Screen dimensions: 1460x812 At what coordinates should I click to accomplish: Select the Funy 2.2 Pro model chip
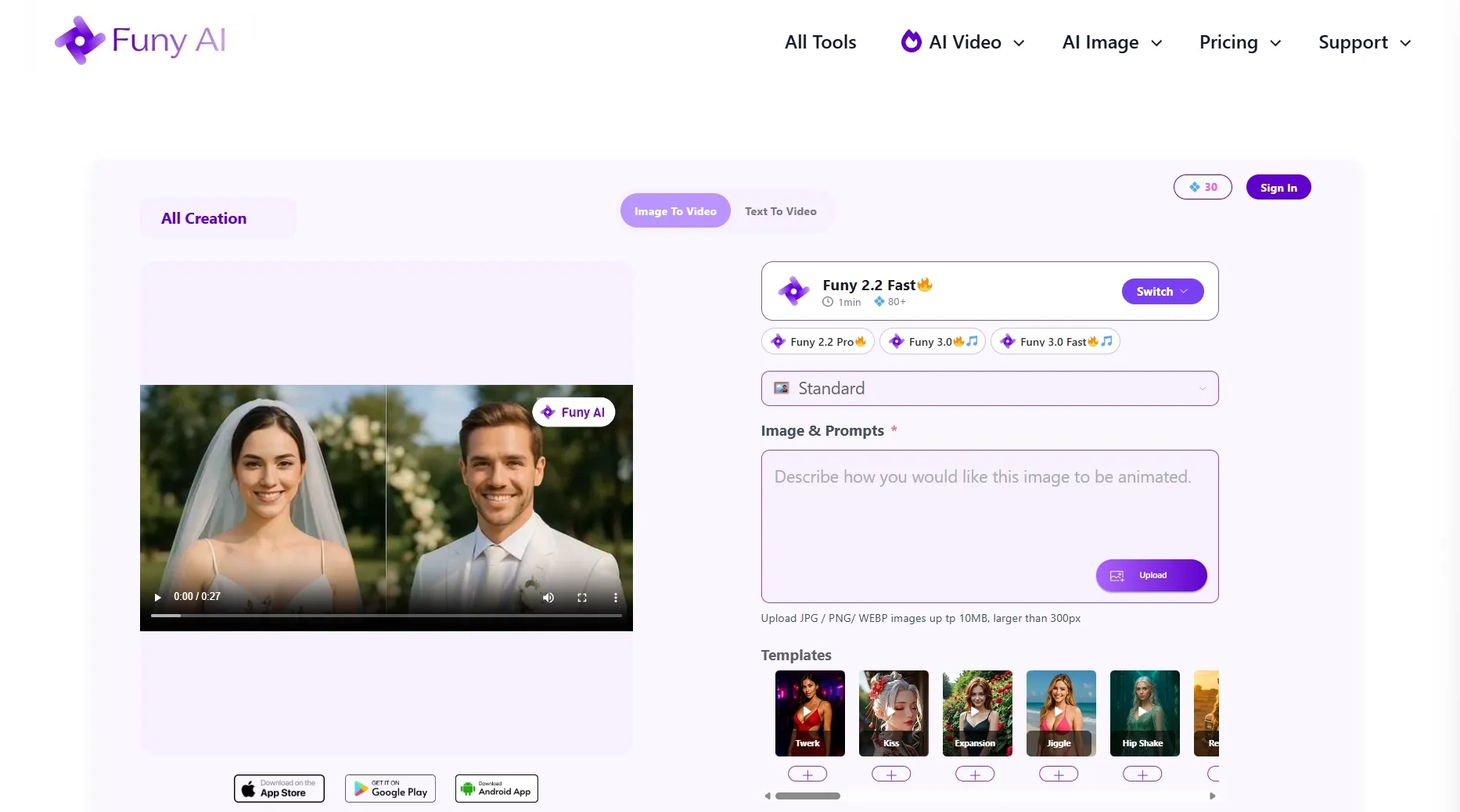pyautogui.click(x=818, y=342)
